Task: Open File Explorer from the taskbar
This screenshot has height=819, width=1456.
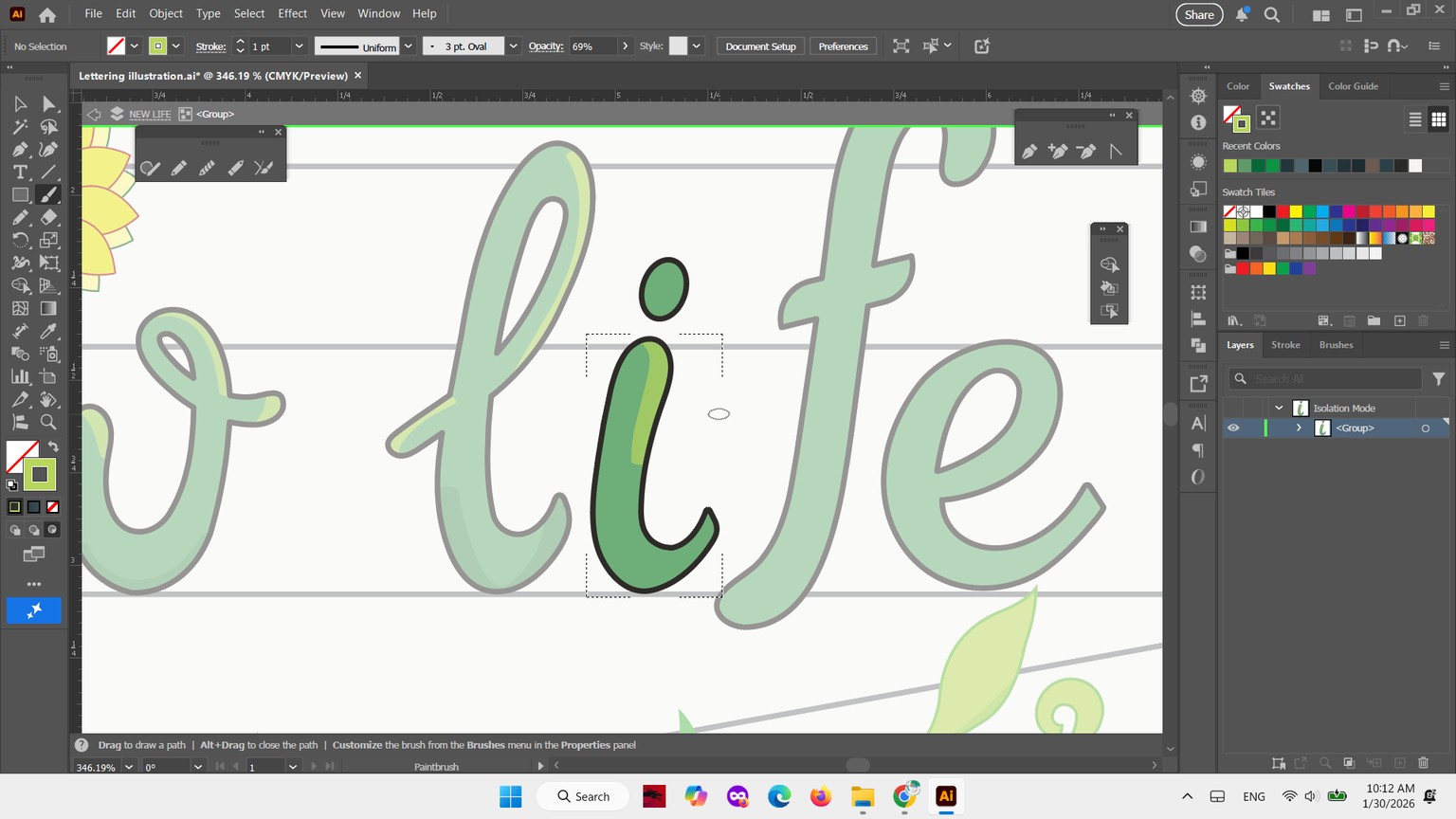Action: point(862,796)
